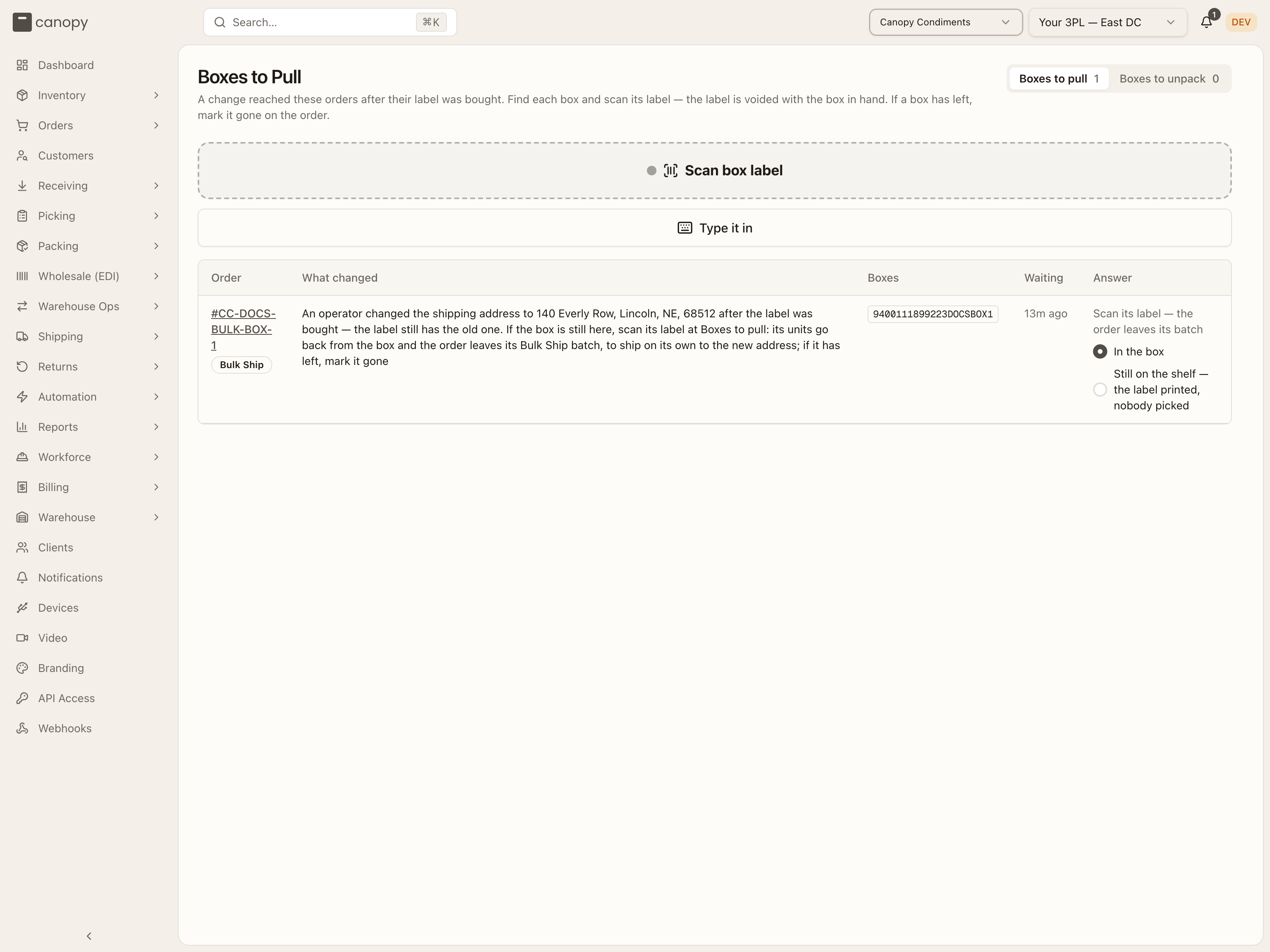Click the API Access key icon

[x=22, y=698]
